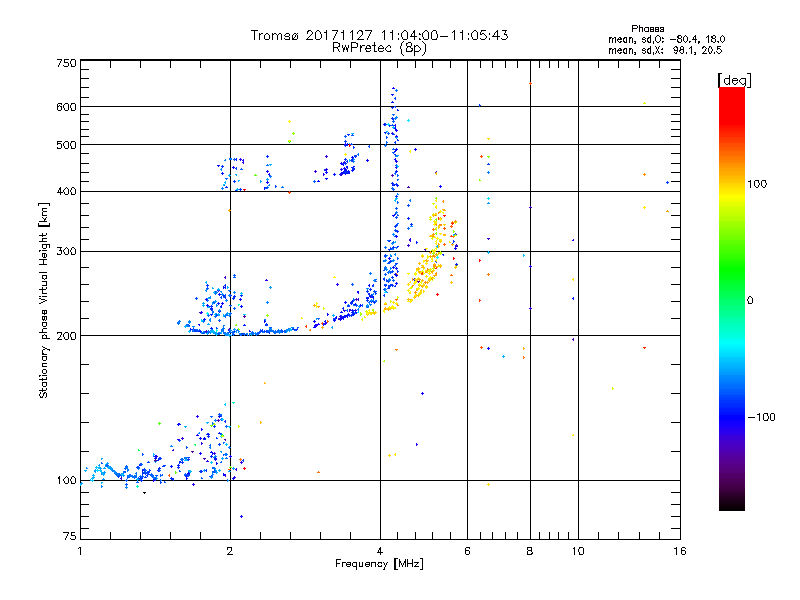This screenshot has height=600, width=800.
Task: Click the 750 km tick label
Action: 65,63
